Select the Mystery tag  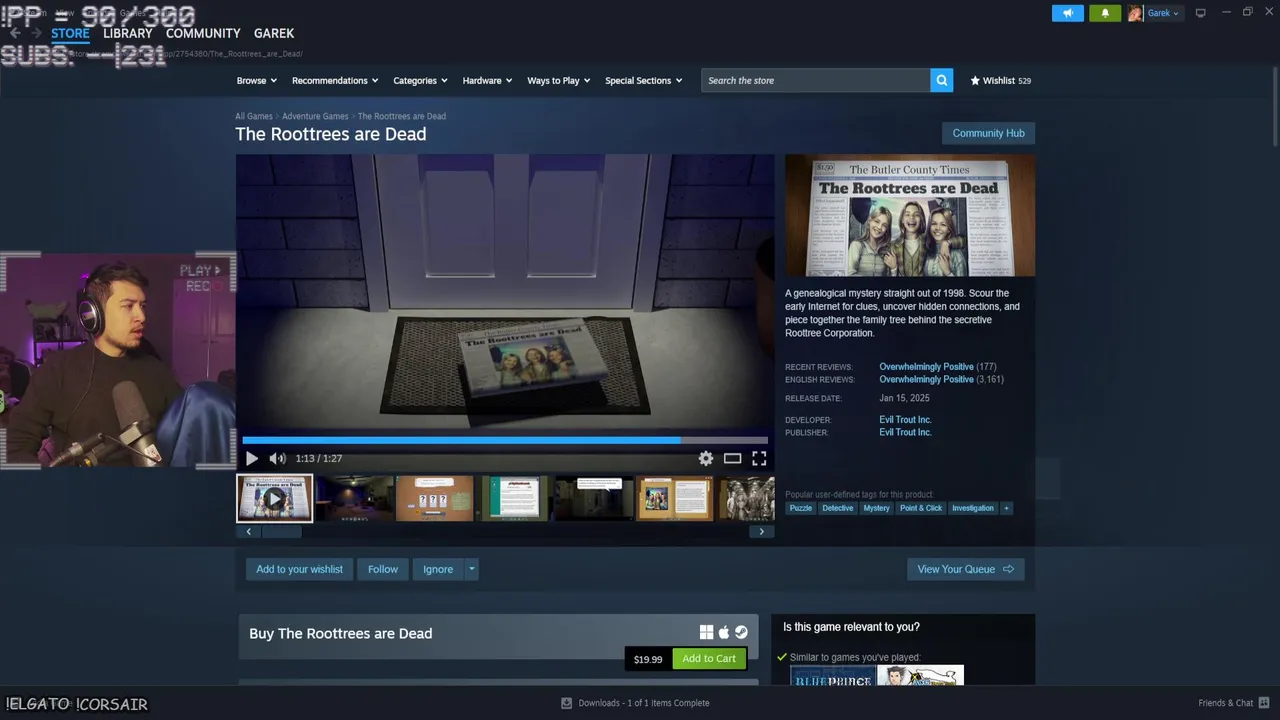876,508
